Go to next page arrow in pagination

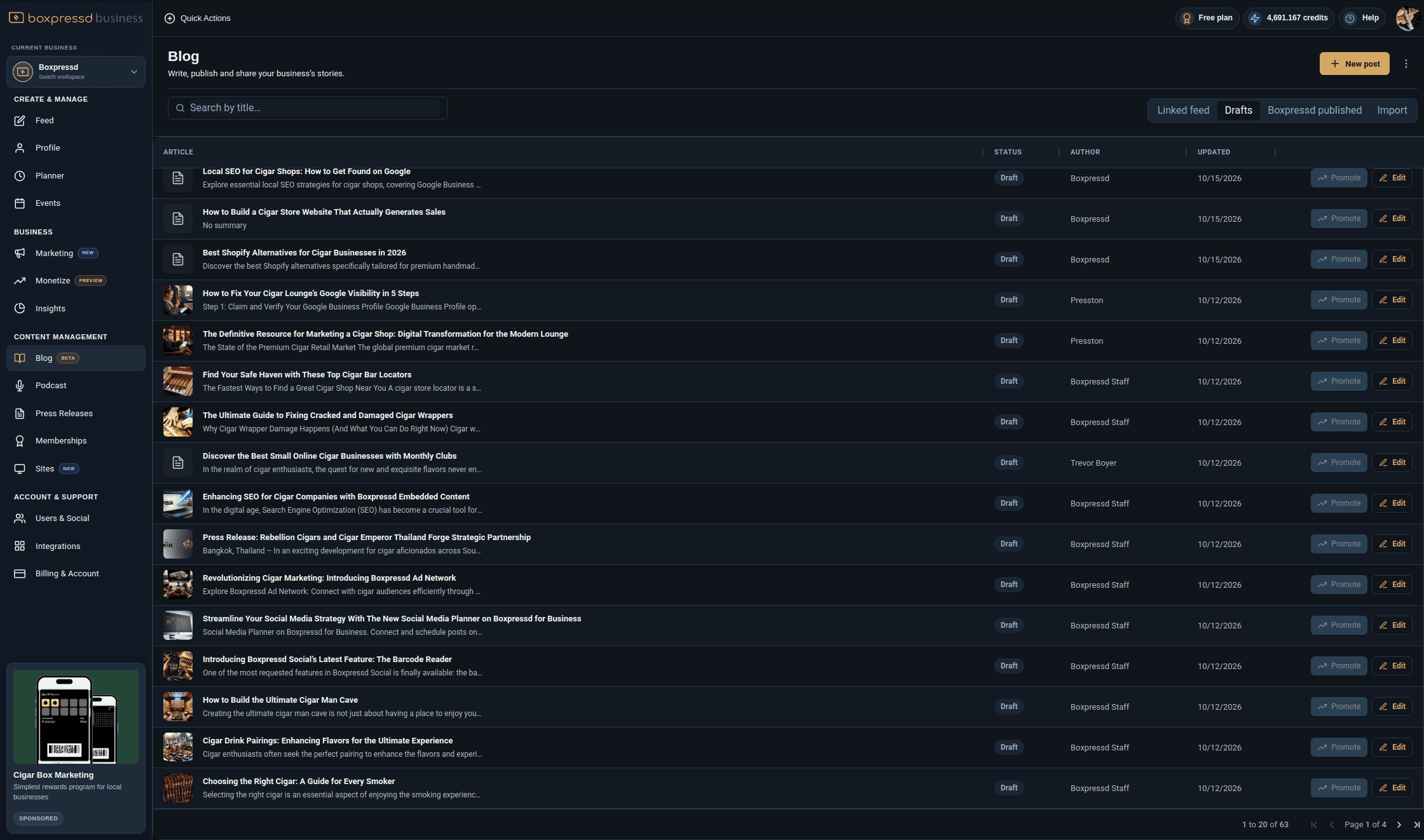1399,825
